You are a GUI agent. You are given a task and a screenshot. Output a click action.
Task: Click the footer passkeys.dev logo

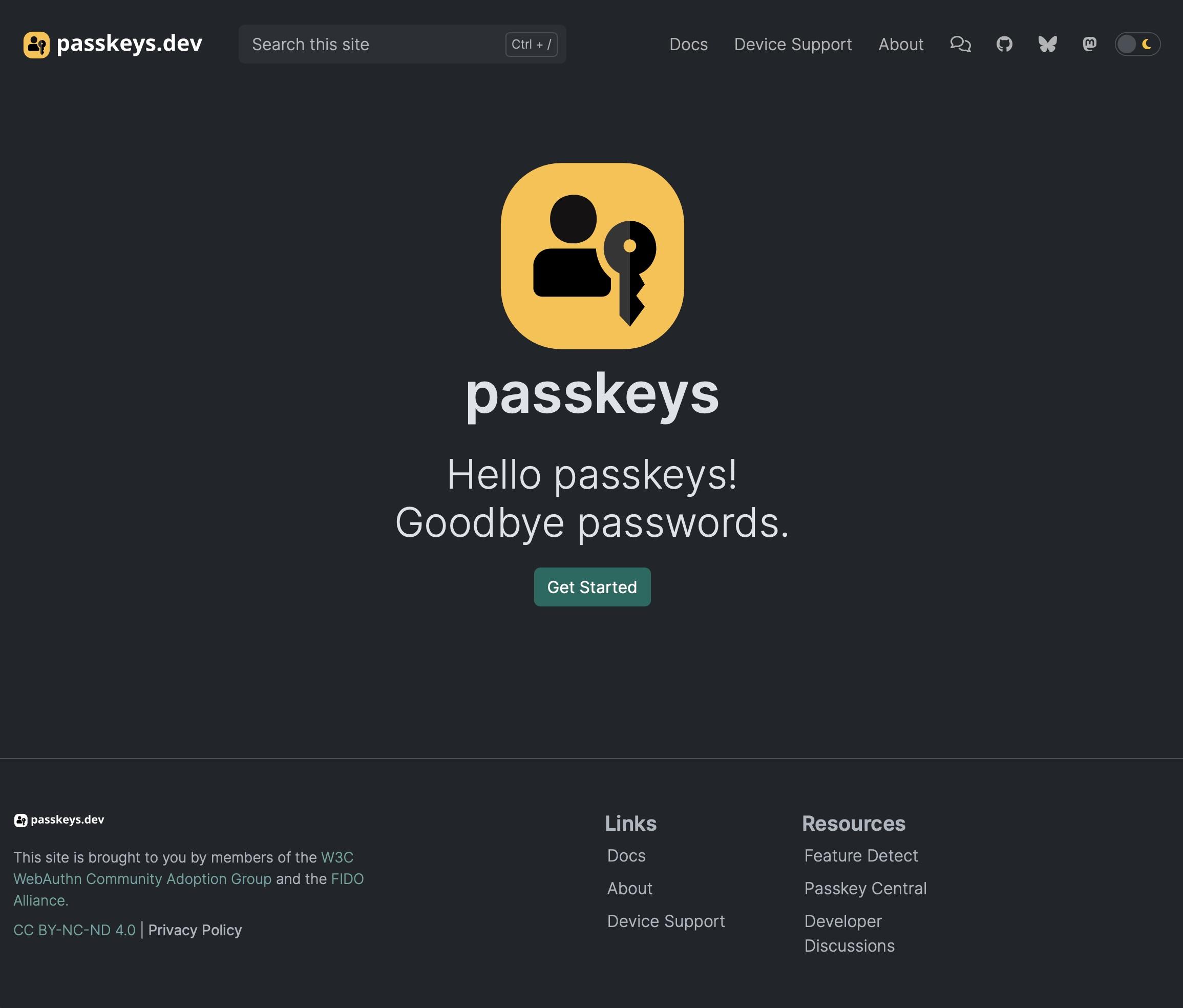click(x=59, y=820)
